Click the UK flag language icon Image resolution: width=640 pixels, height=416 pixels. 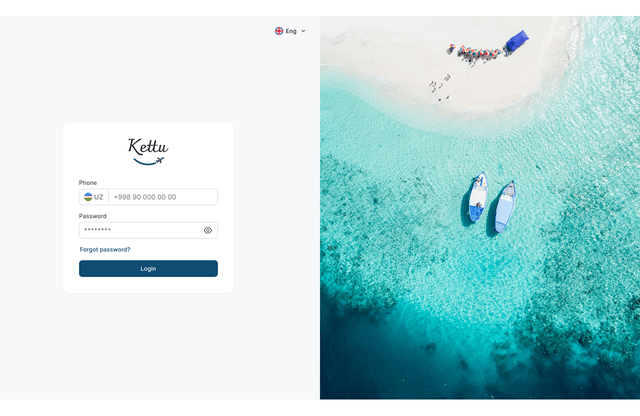[x=279, y=31]
